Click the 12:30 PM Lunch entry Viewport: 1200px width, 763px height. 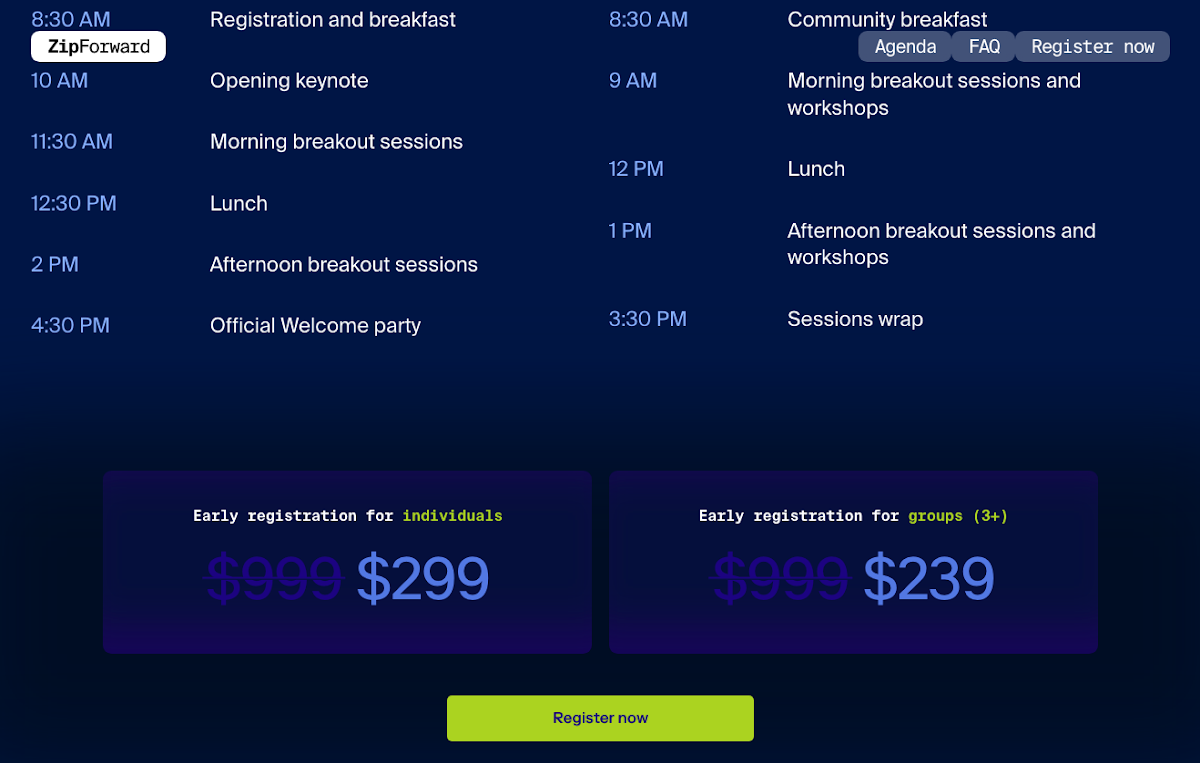[x=238, y=204]
